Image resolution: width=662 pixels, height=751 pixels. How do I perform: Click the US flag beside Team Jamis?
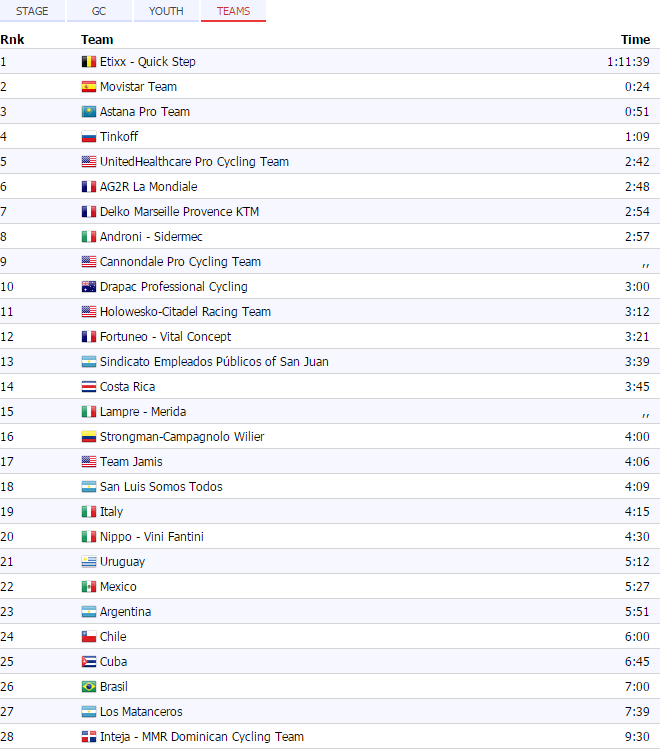pyautogui.click(x=89, y=462)
